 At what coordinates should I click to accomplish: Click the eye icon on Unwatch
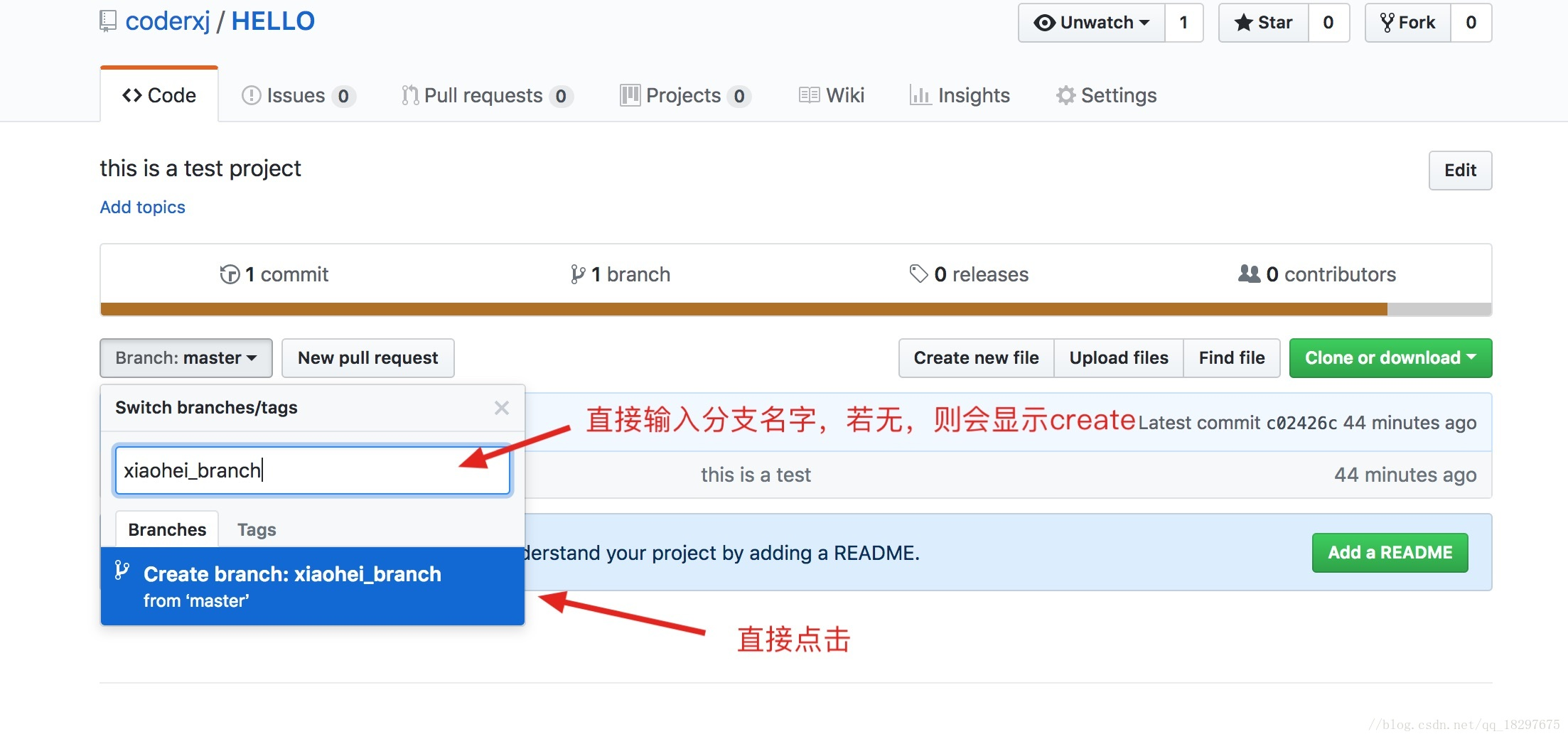pos(1044,23)
